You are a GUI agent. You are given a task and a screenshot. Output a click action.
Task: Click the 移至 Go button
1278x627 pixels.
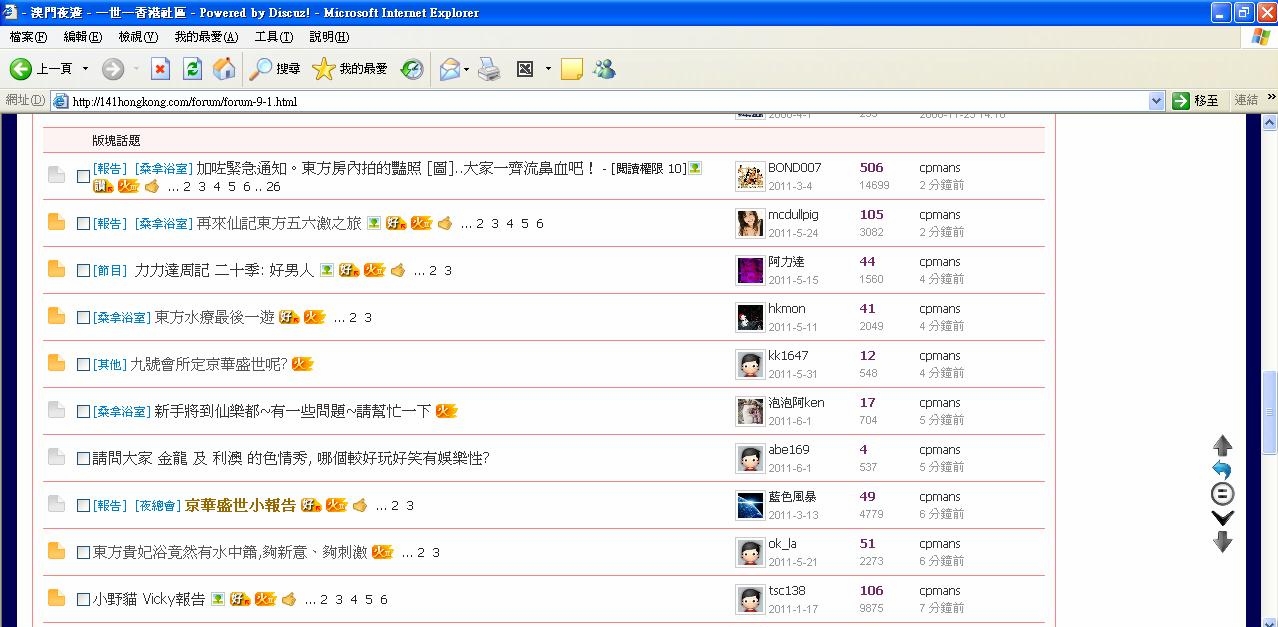tap(1196, 101)
